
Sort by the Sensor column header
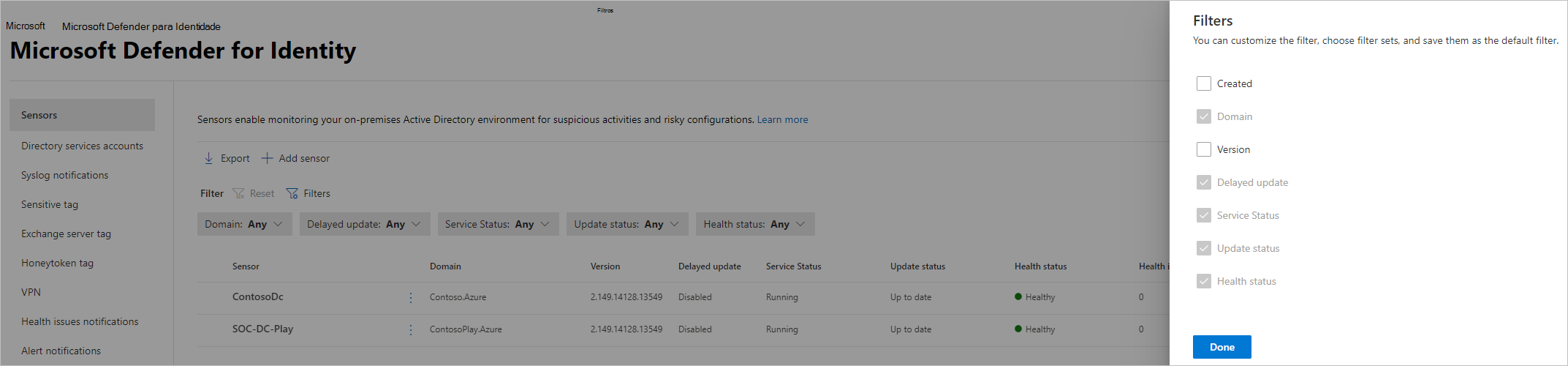246,266
